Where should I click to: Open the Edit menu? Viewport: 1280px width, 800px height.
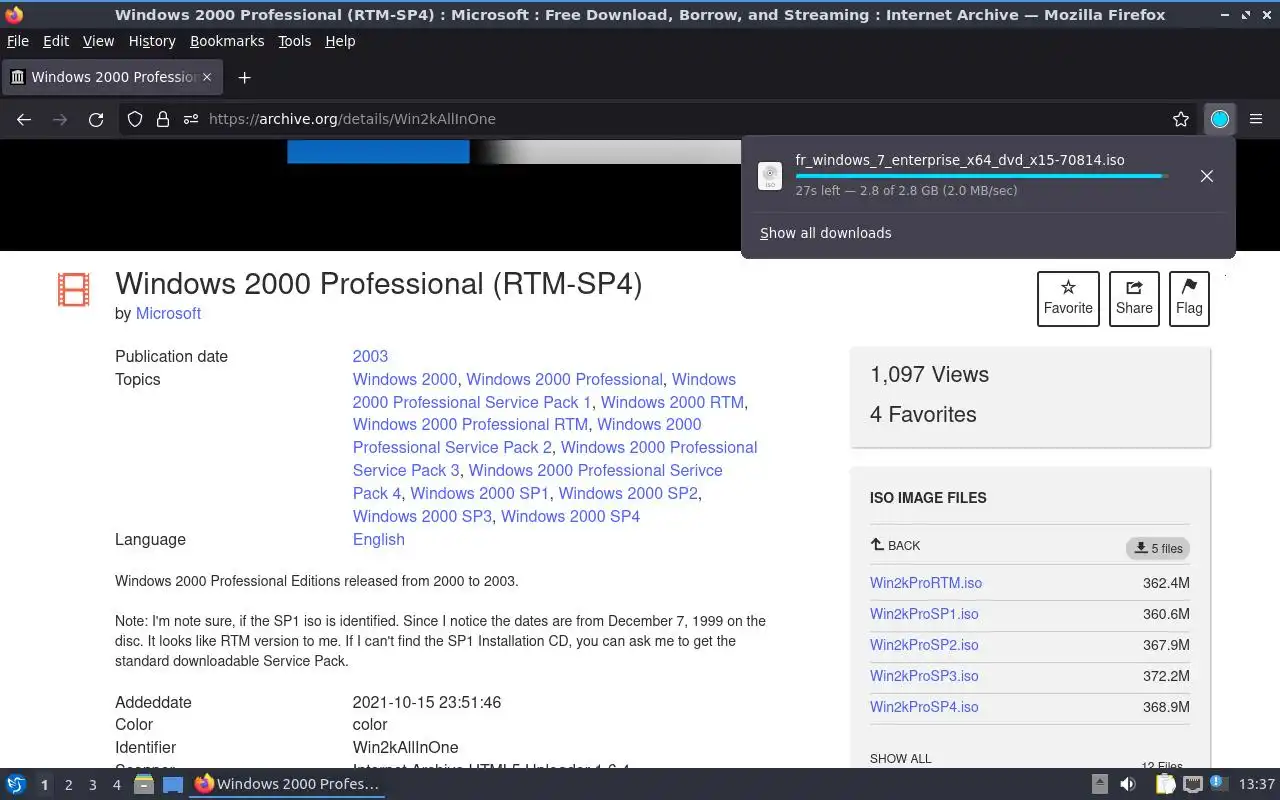point(56,41)
